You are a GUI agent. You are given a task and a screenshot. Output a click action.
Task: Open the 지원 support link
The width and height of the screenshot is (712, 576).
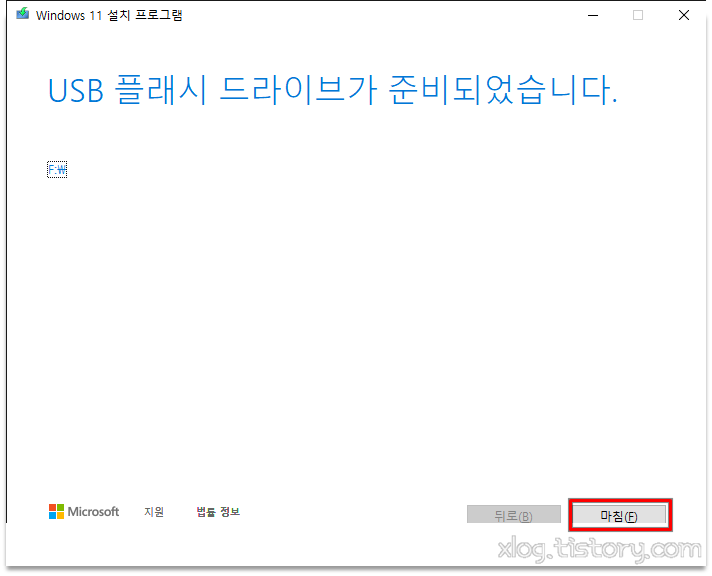[x=154, y=512]
